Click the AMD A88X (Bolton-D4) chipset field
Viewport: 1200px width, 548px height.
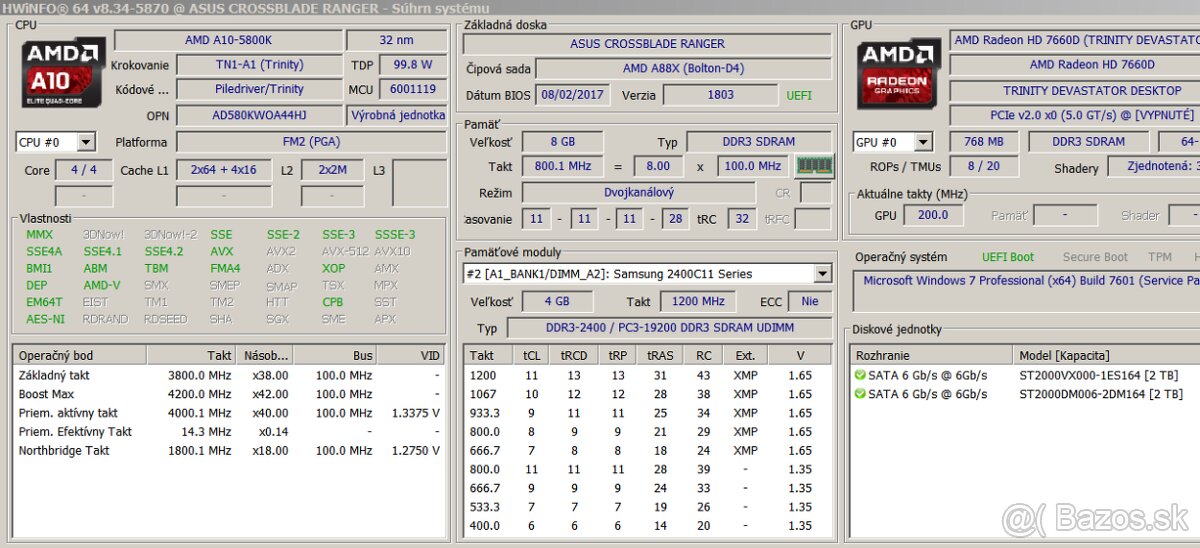pyautogui.click(x=683, y=68)
